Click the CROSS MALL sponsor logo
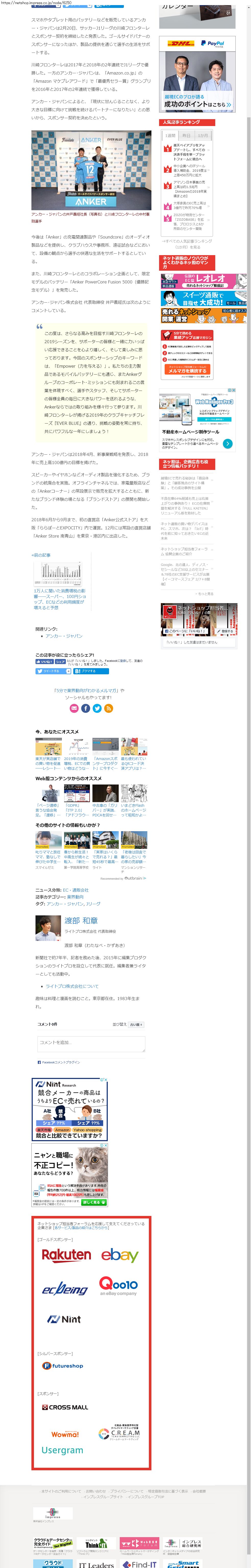The image size is (251, 1568). (65, 1407)
